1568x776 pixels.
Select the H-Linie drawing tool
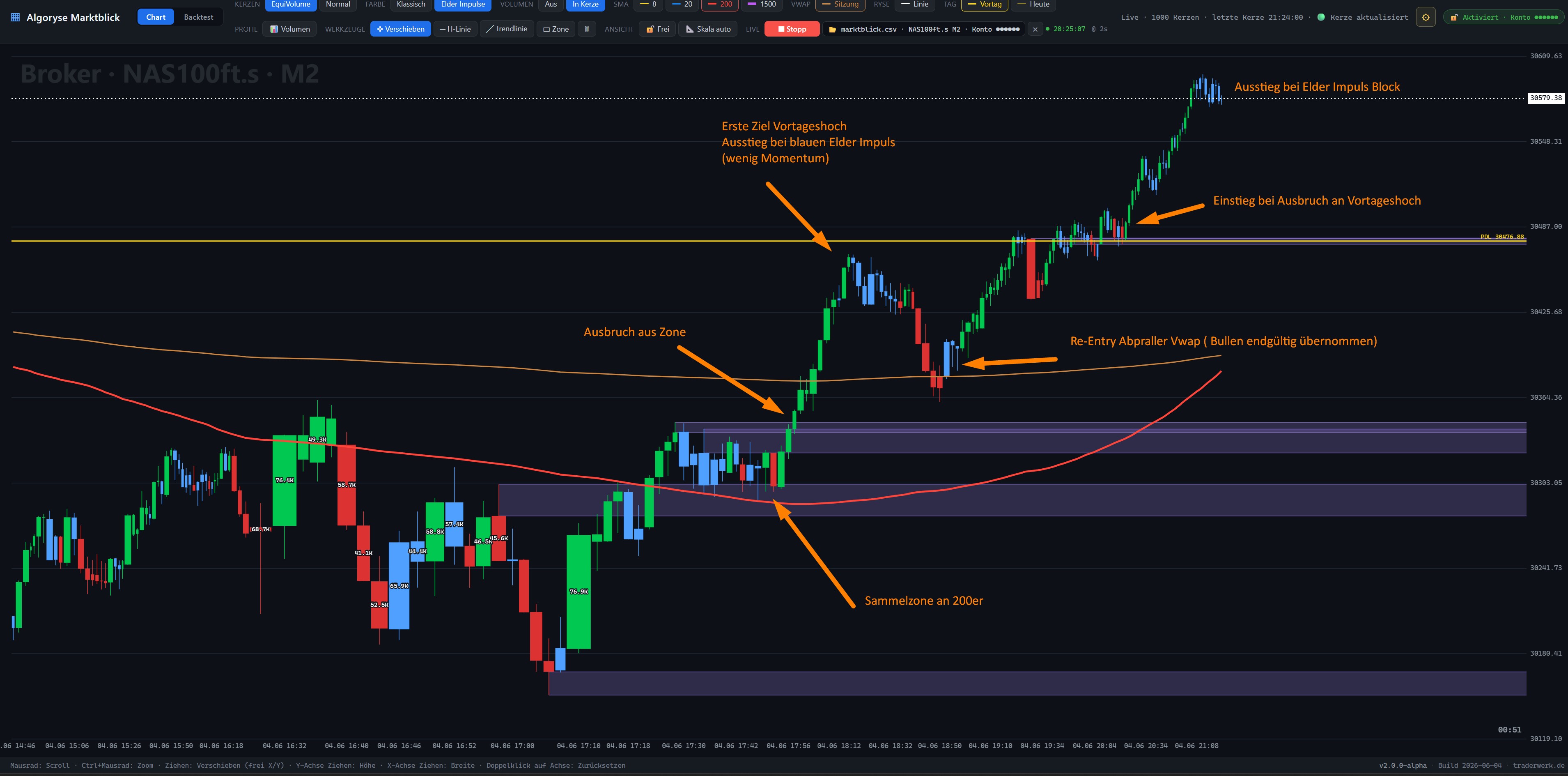point(455,29)
